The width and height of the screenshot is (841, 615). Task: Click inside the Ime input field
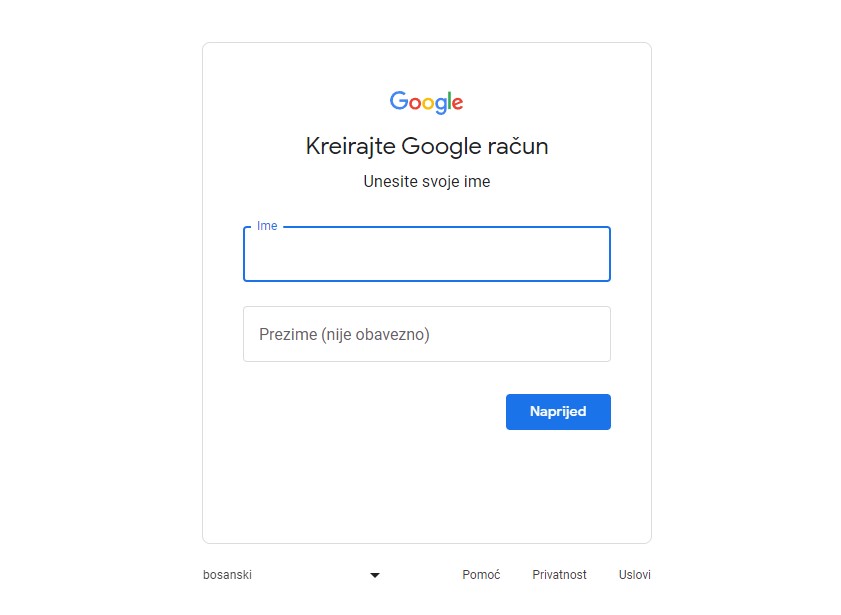[426, 254]
